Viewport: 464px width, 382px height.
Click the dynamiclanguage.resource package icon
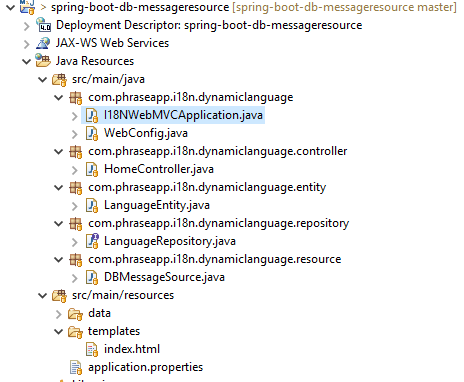coord(76,259)
